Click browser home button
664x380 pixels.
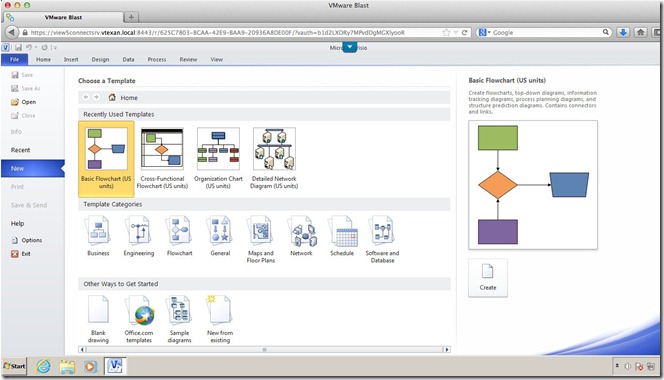pyautogui.click(x=640, y=32)
